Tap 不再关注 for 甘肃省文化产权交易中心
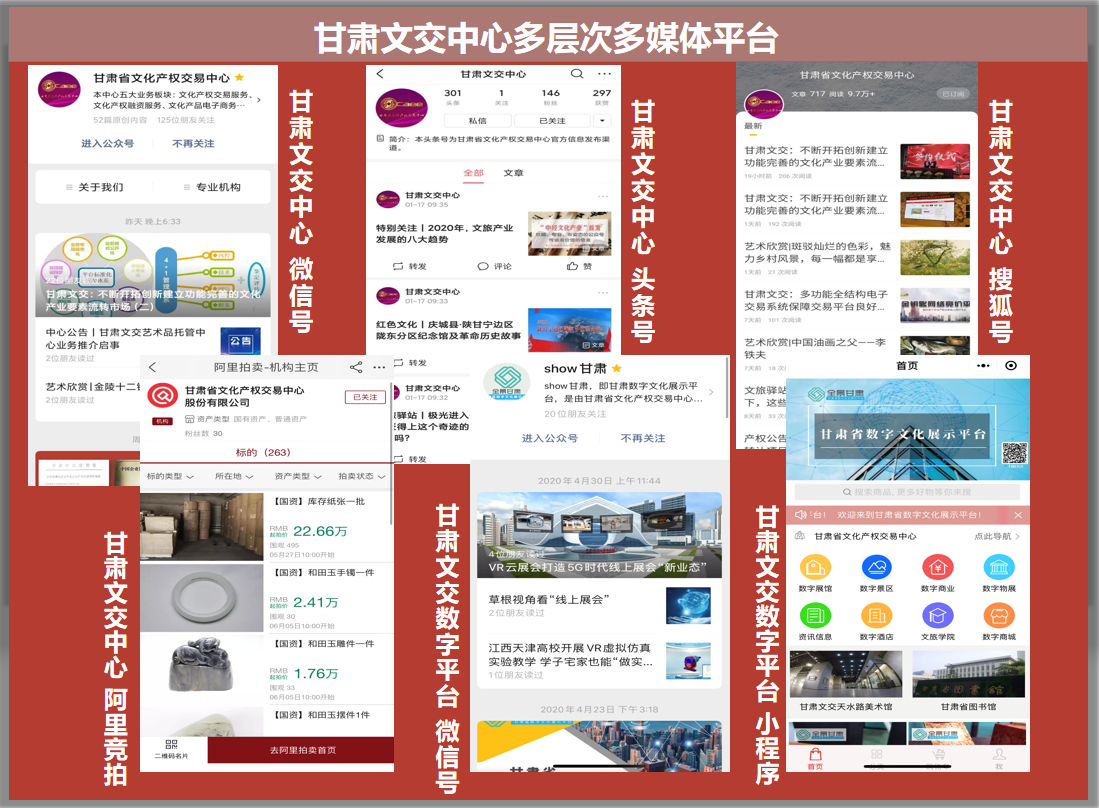1099x808 pixels. tap(193, 144)
